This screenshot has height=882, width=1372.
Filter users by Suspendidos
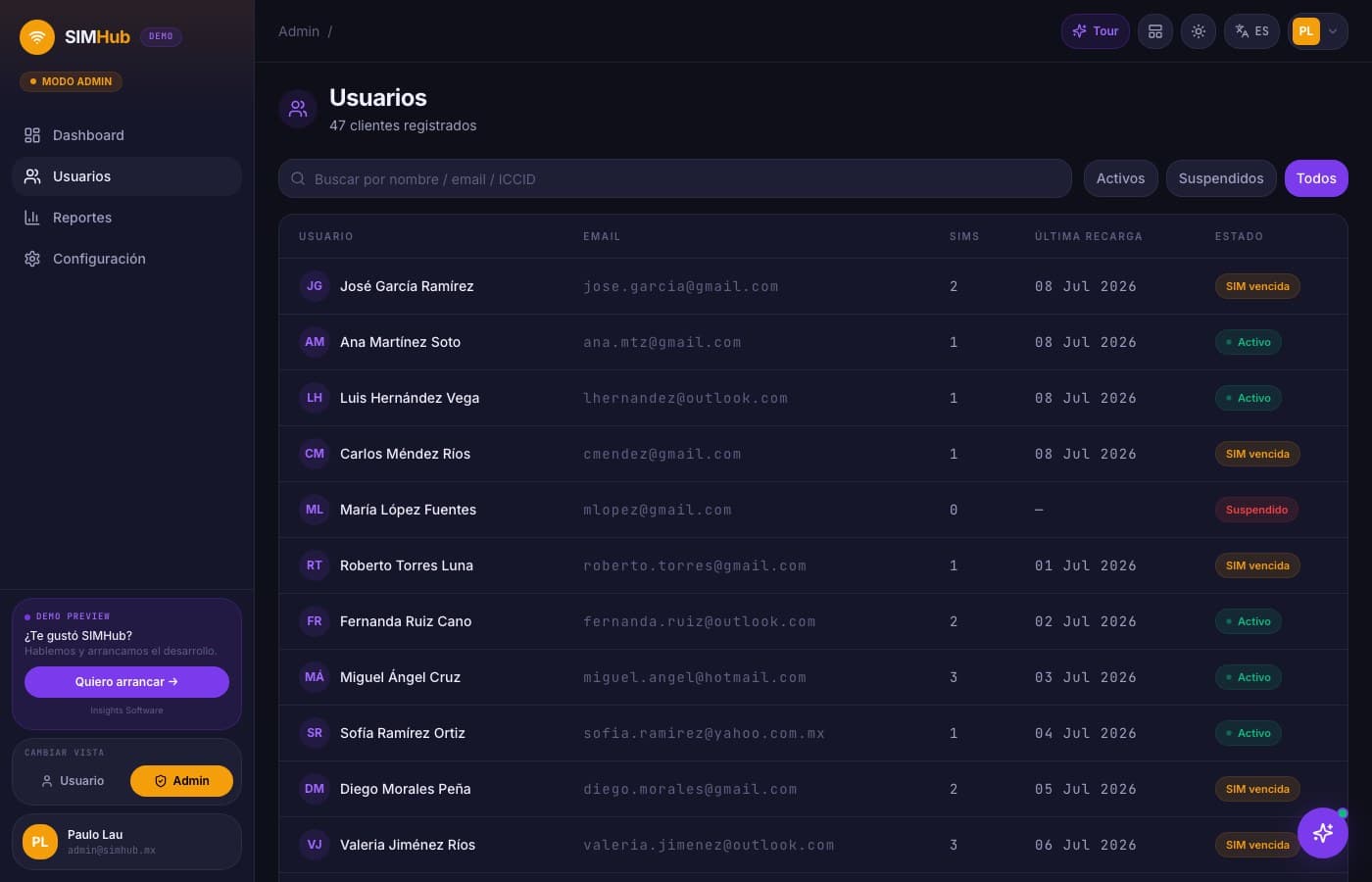[x=1221, y=178]
